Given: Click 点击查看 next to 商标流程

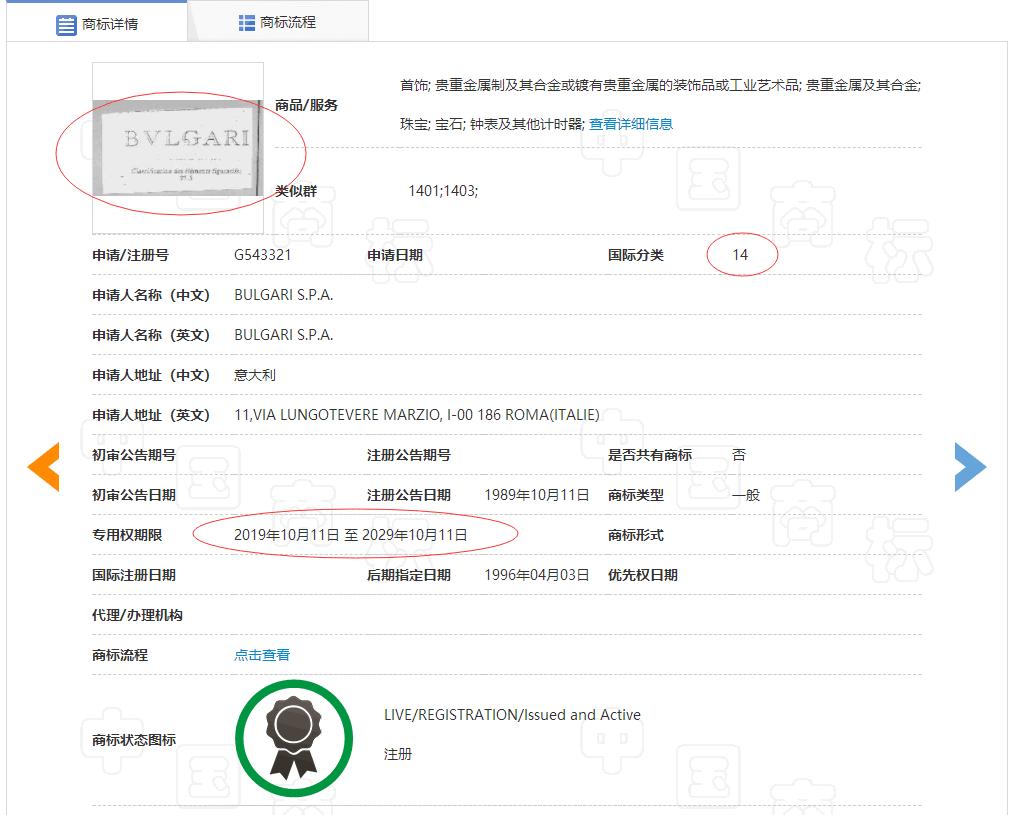Looking at the screenshot, I should (260, 654).
